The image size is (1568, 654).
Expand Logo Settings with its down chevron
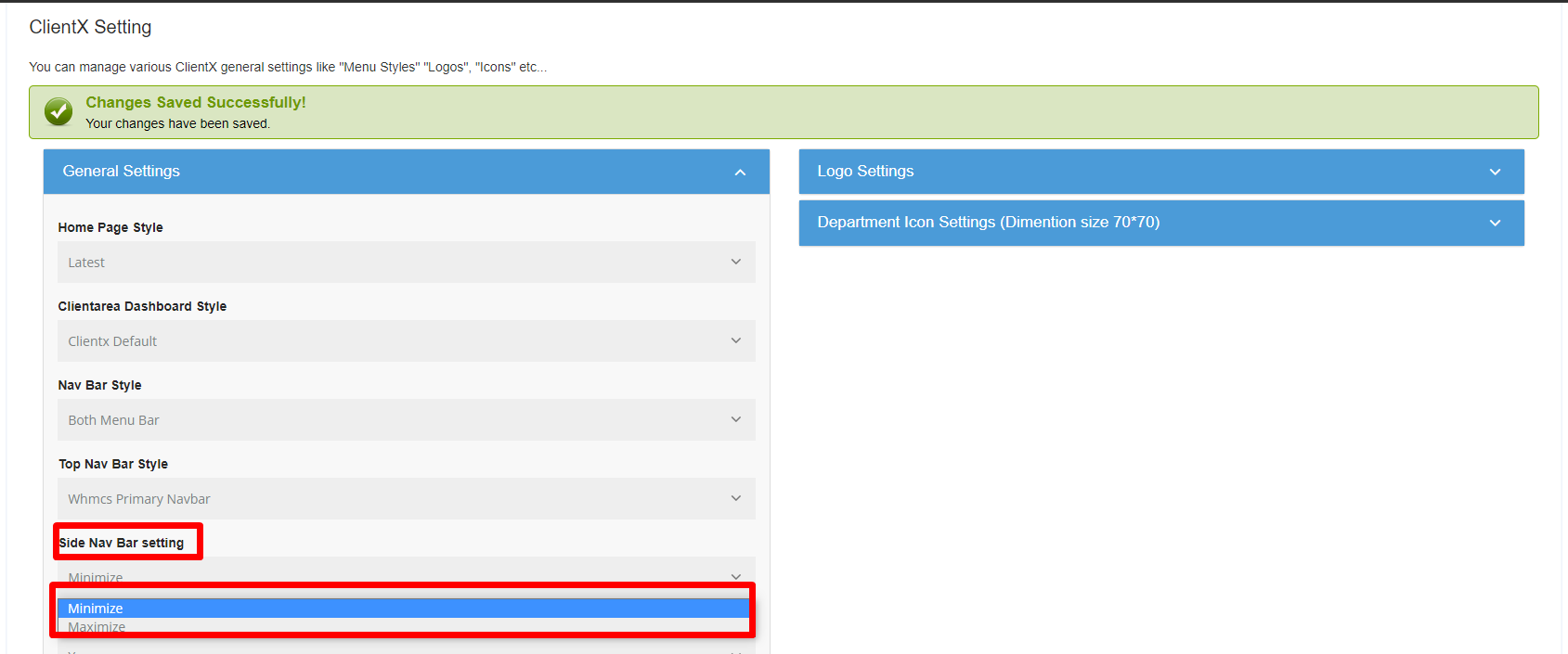pyautogui.click(x=1495, y=173)
